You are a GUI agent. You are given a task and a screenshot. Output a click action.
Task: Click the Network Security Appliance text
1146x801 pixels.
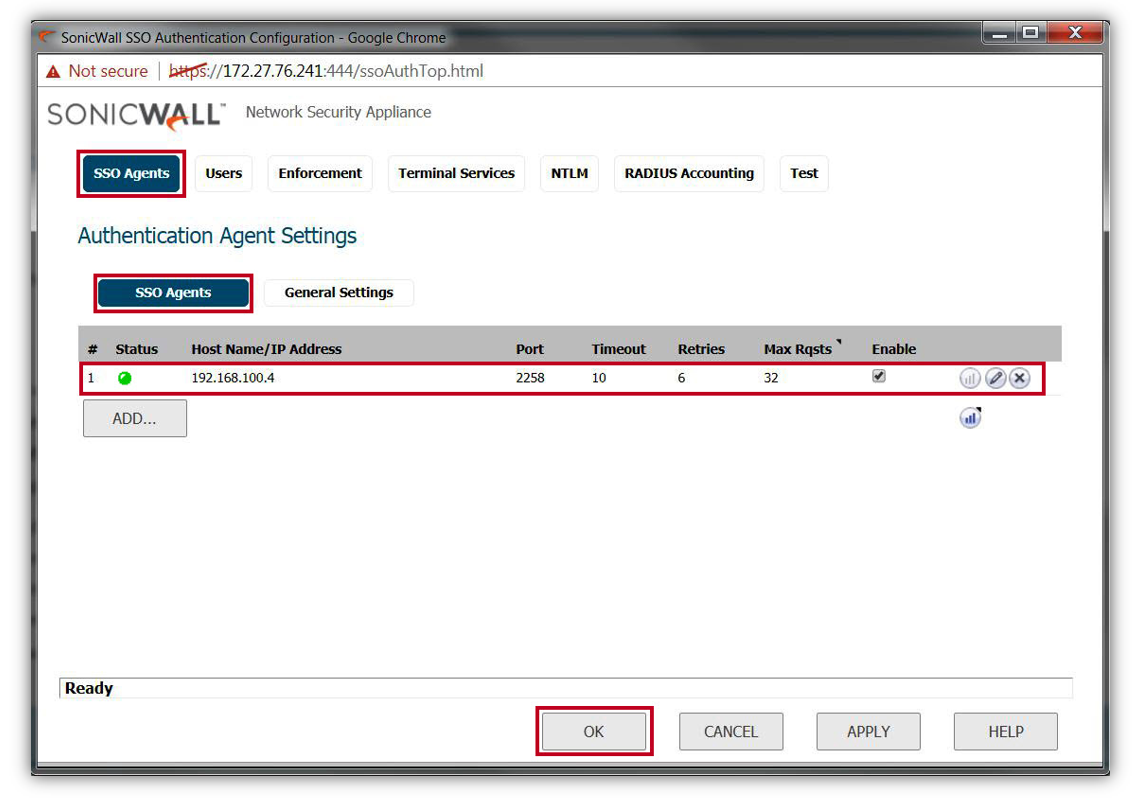click(x=338, y=112)
